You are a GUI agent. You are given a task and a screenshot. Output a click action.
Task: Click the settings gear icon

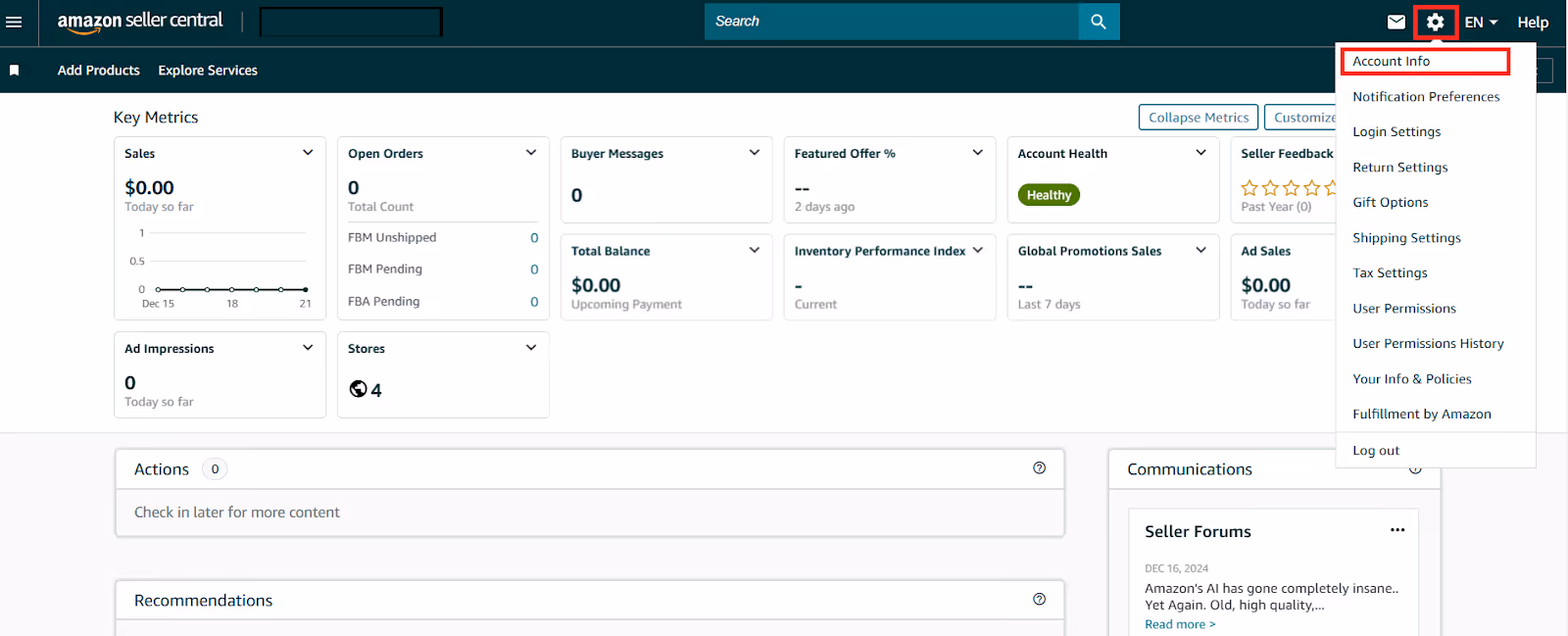click(1436, 22)
